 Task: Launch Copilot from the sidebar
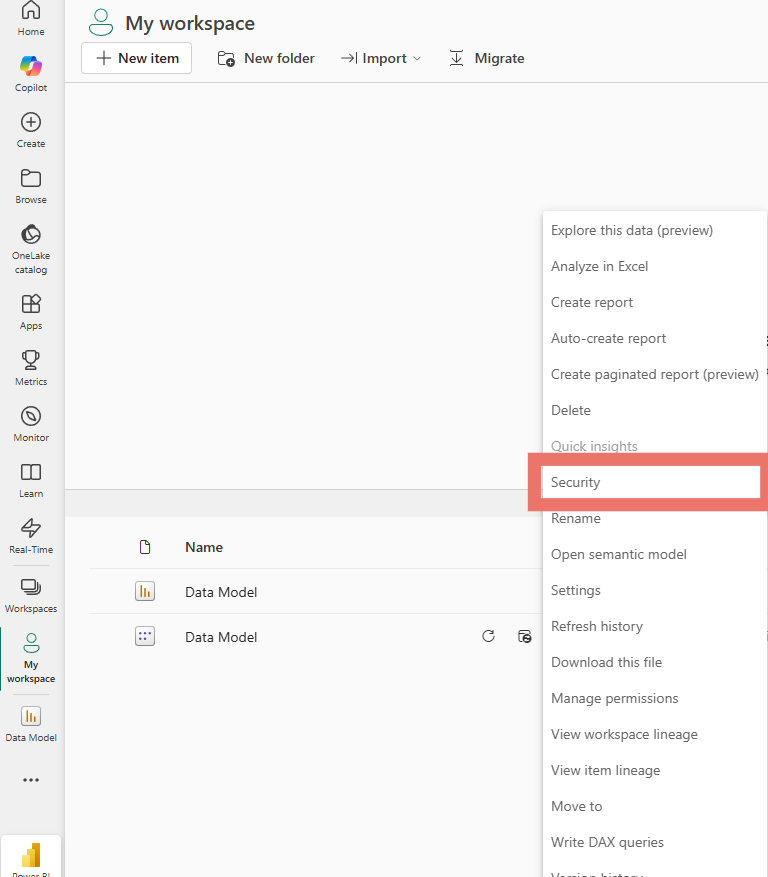pyautogui.click(x=31, y=74)
